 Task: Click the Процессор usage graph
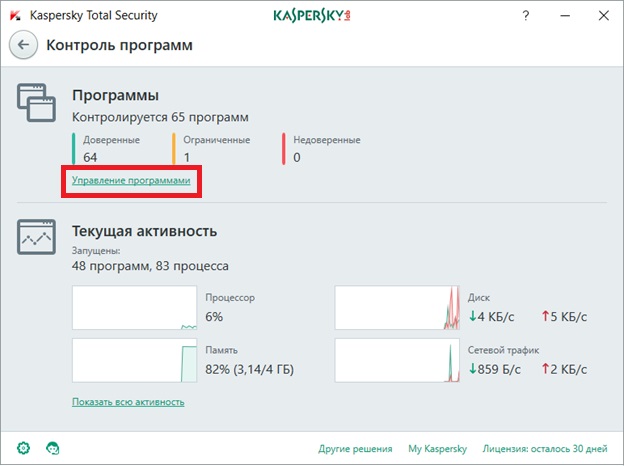[x=135, y=308]
